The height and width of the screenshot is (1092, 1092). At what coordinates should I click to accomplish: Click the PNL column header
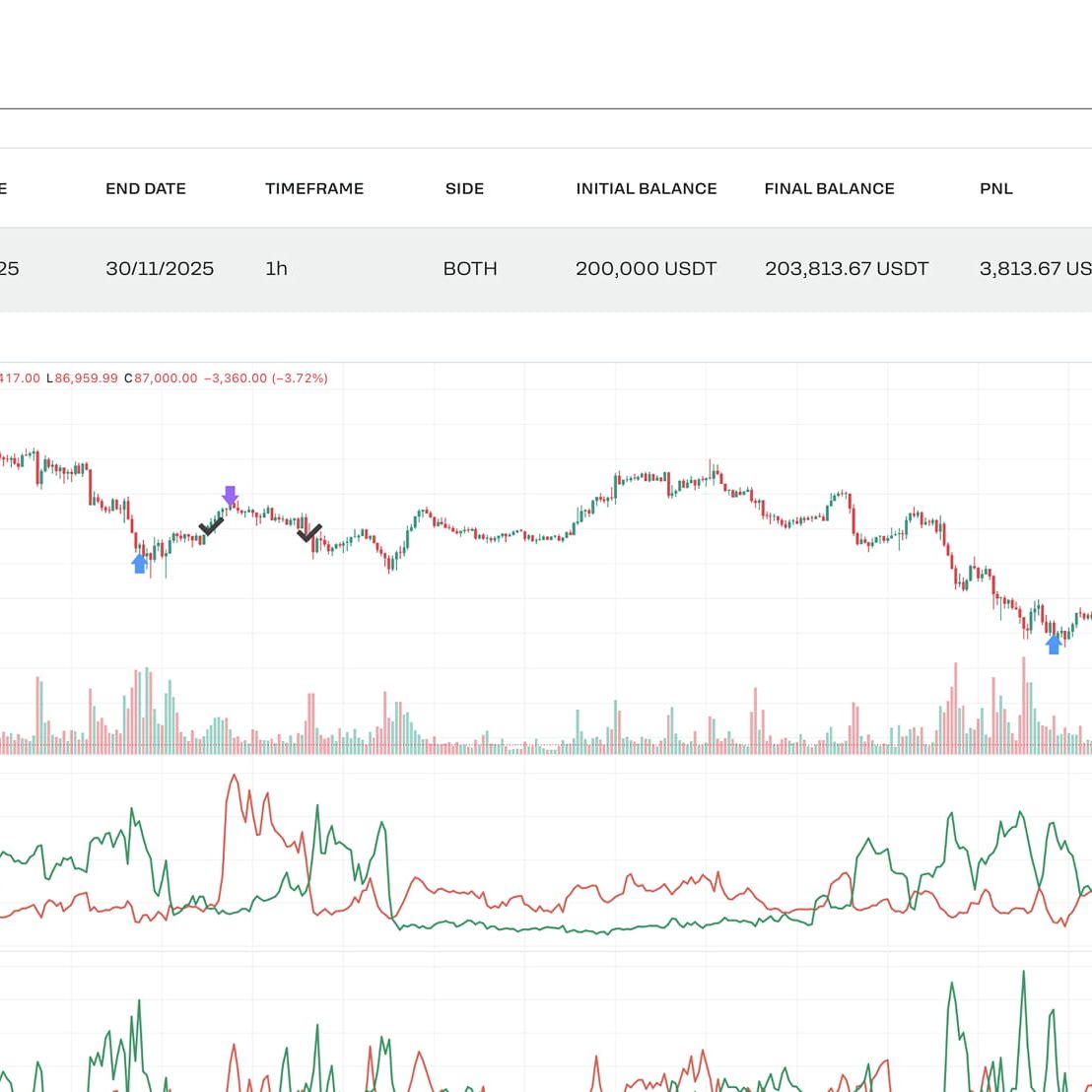[x=995, y=188]
